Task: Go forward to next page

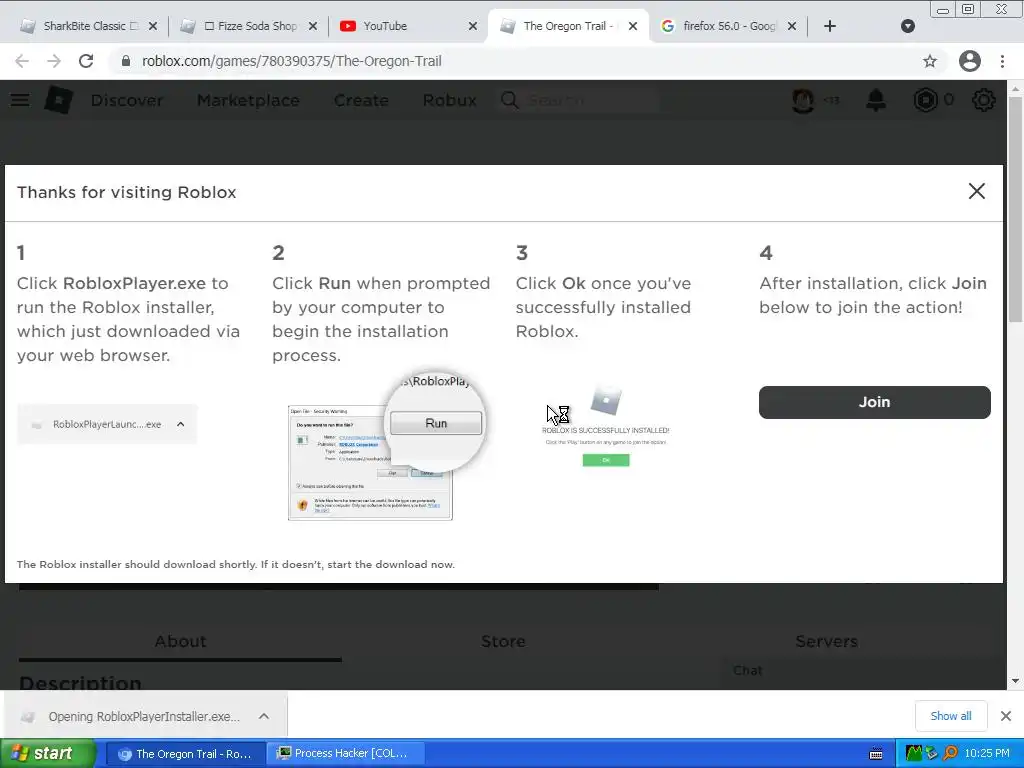Action: [54, 61]
